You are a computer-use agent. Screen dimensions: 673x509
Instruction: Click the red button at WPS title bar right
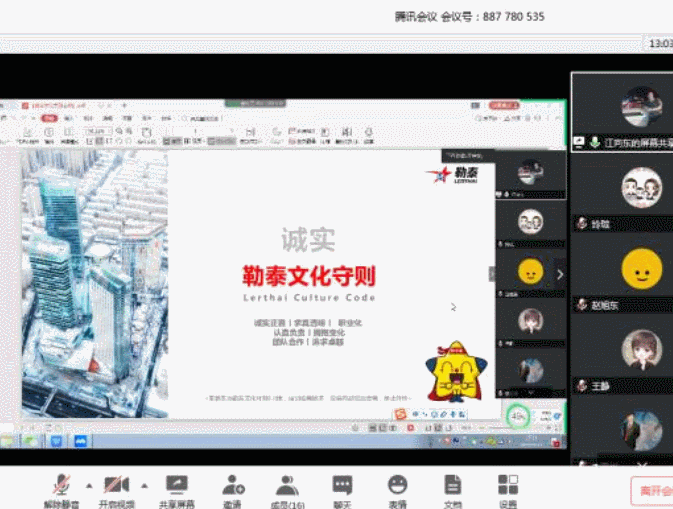504,105
